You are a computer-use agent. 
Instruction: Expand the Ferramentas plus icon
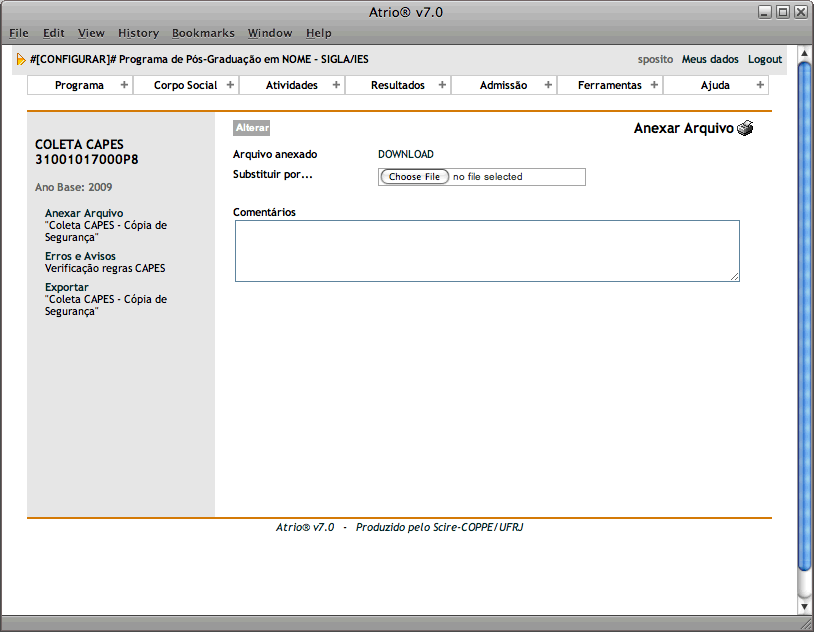pyautogui.click(x=654, y=85)
